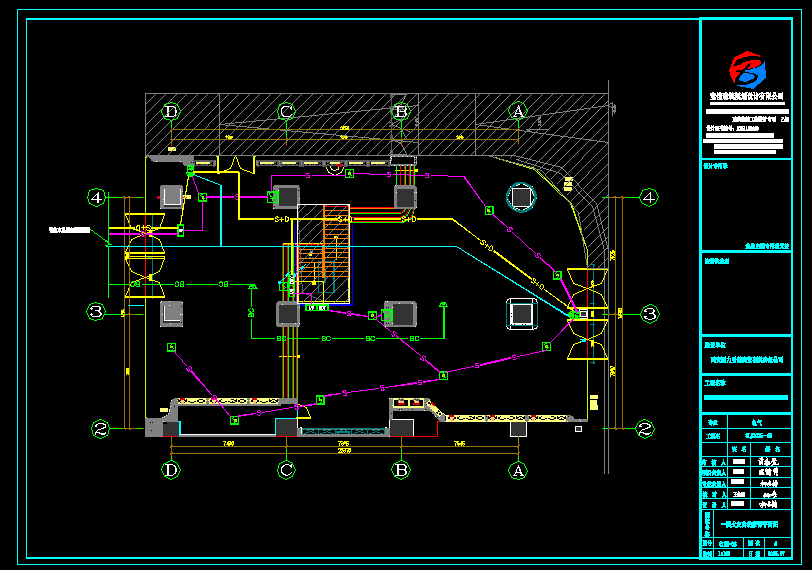Select the overall dimension line at the bottom
The image size is (812, 570).
(x=343, y=450)
